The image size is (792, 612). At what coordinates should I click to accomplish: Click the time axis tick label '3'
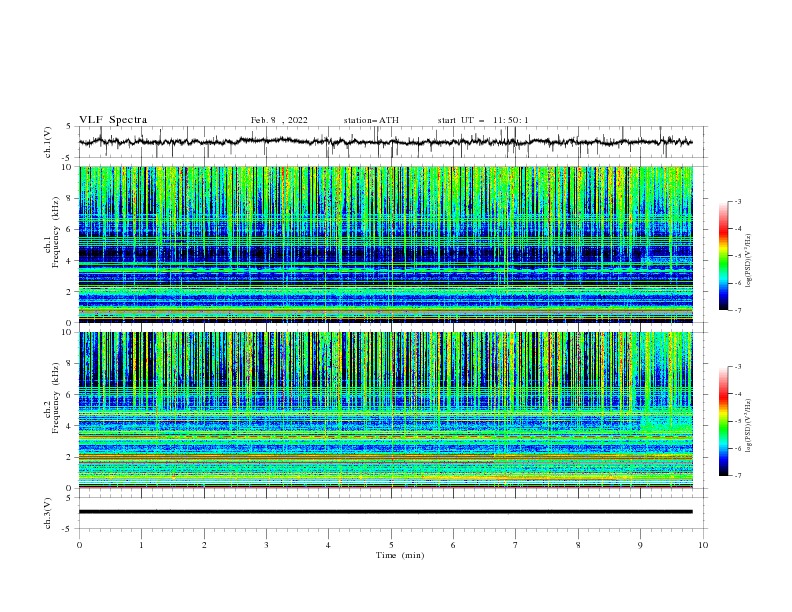(x=266, y=545)
